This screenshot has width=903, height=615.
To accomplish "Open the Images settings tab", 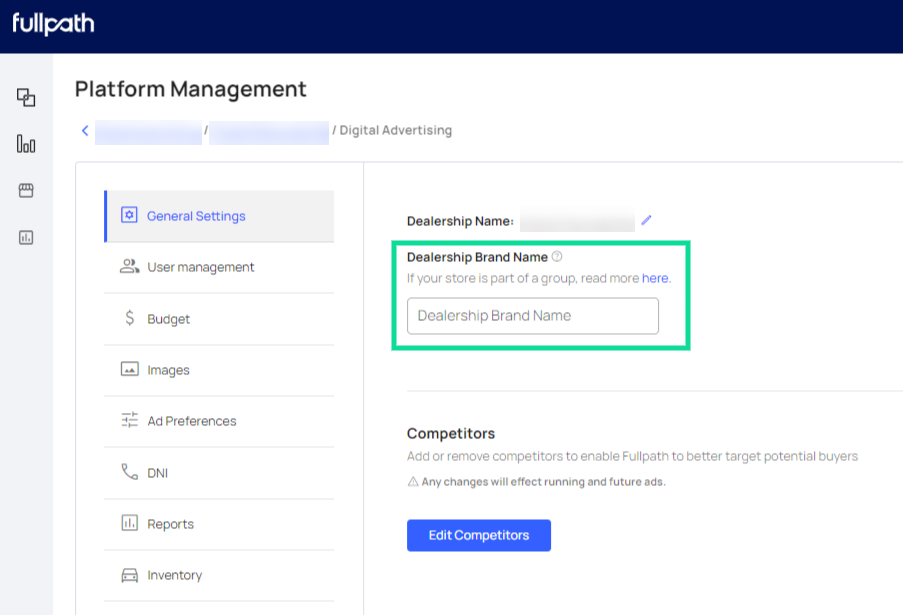I will point(168,370).
